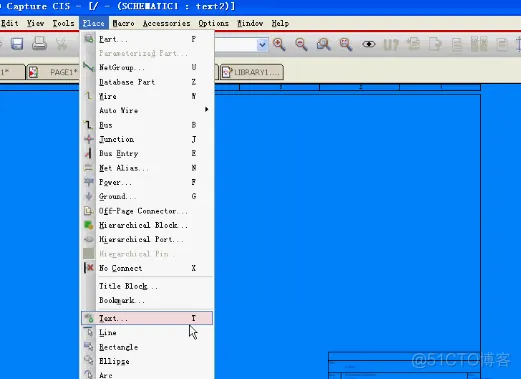Click the Junction cross icon in menu
The height and width of the screenshot is (379, 521).
pyautogui.click(x=89, y=139)
